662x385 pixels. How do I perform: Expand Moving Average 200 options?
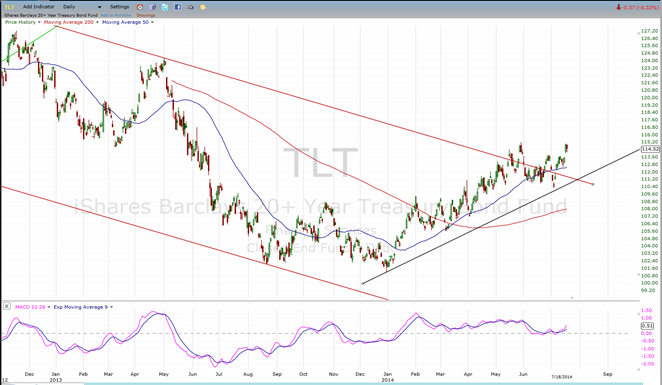tap(97, 22)
